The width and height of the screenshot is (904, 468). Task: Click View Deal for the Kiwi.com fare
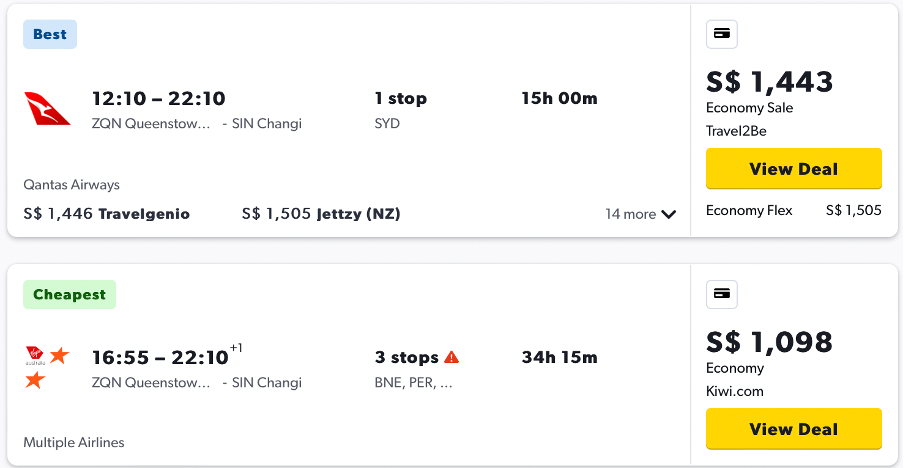point(793,429)
